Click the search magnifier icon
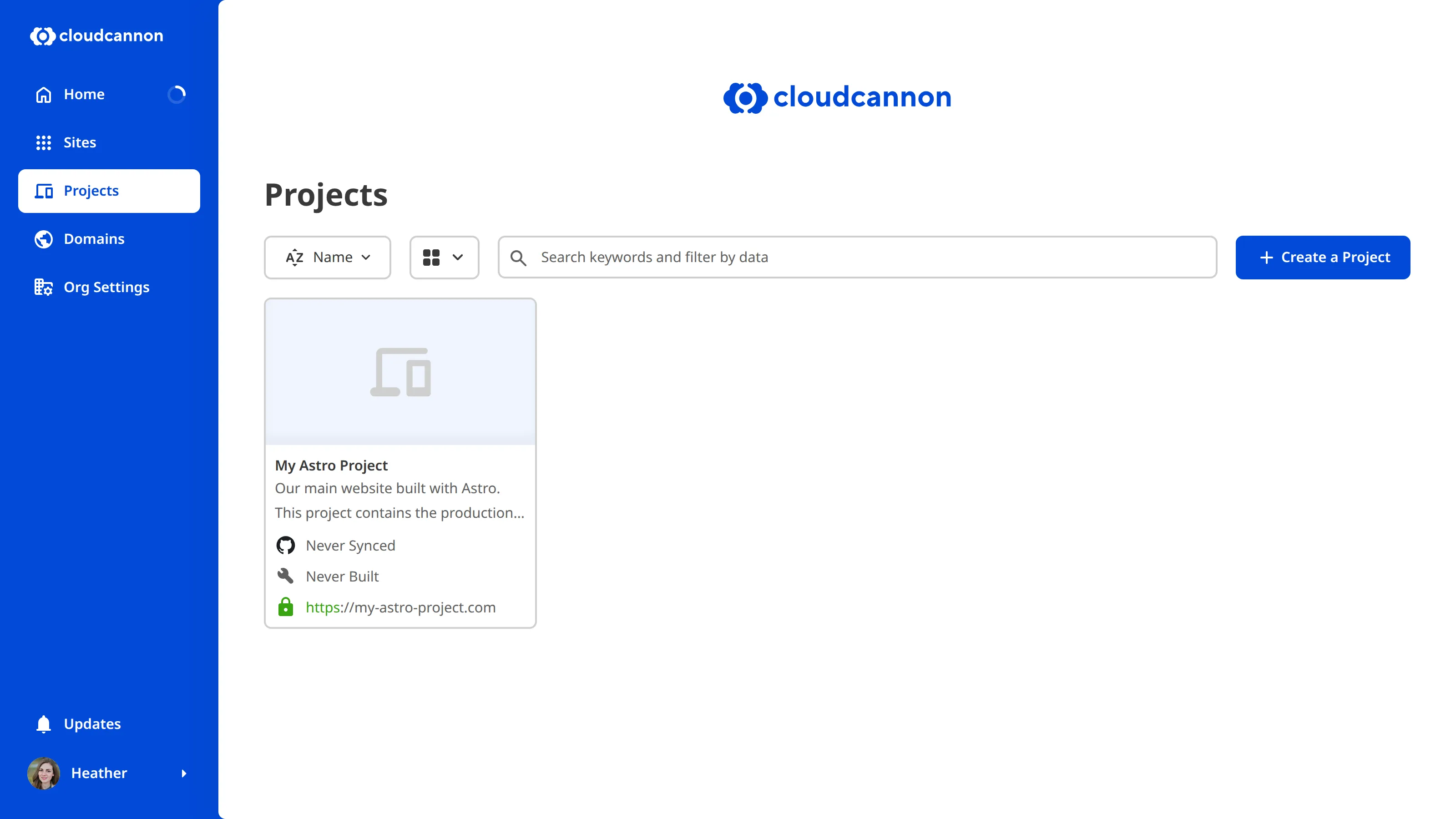1456x819 pixels. pyautogui.click(x=518, y=257)
